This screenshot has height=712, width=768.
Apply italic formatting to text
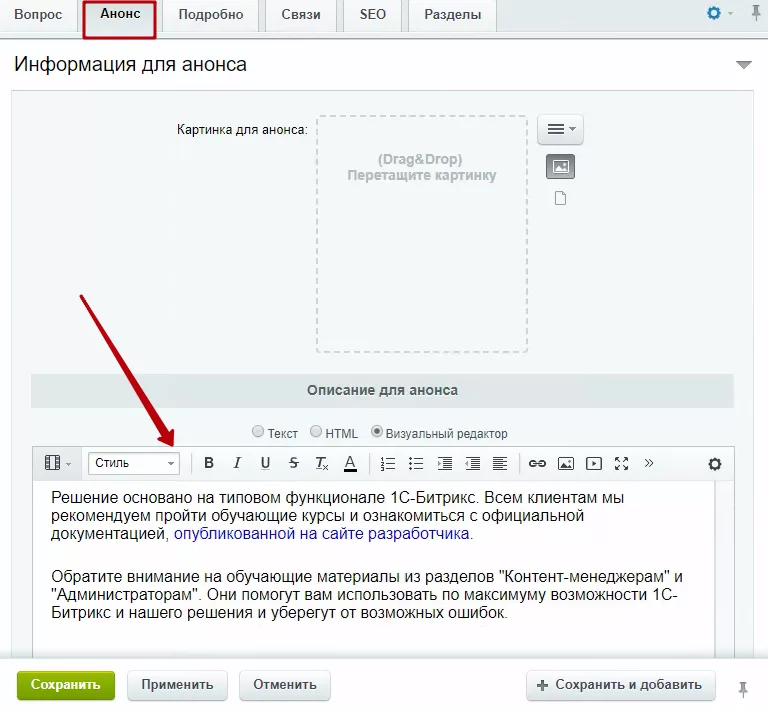click(237, 463)
